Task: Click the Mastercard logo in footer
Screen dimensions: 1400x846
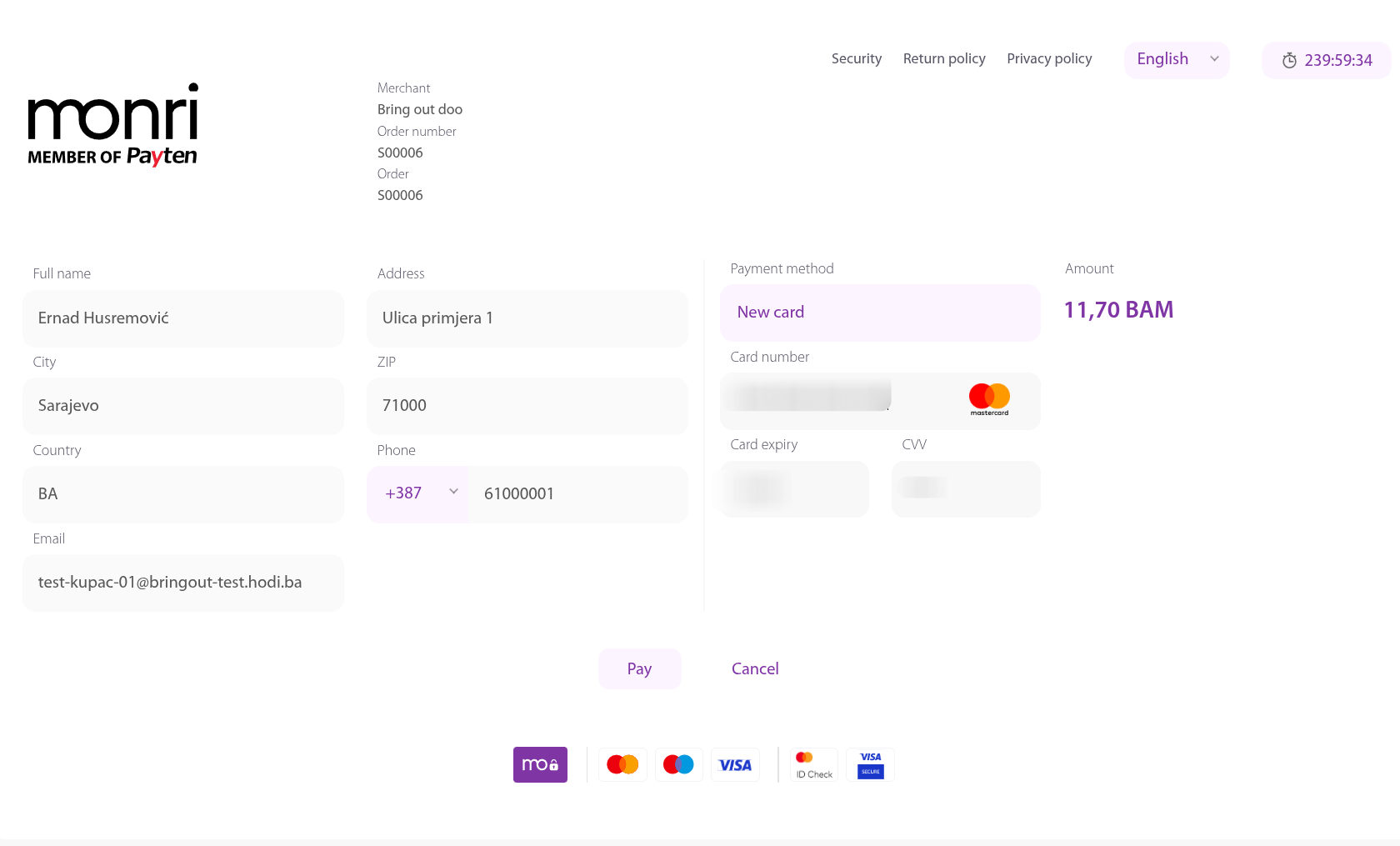Action: [622, 764]
